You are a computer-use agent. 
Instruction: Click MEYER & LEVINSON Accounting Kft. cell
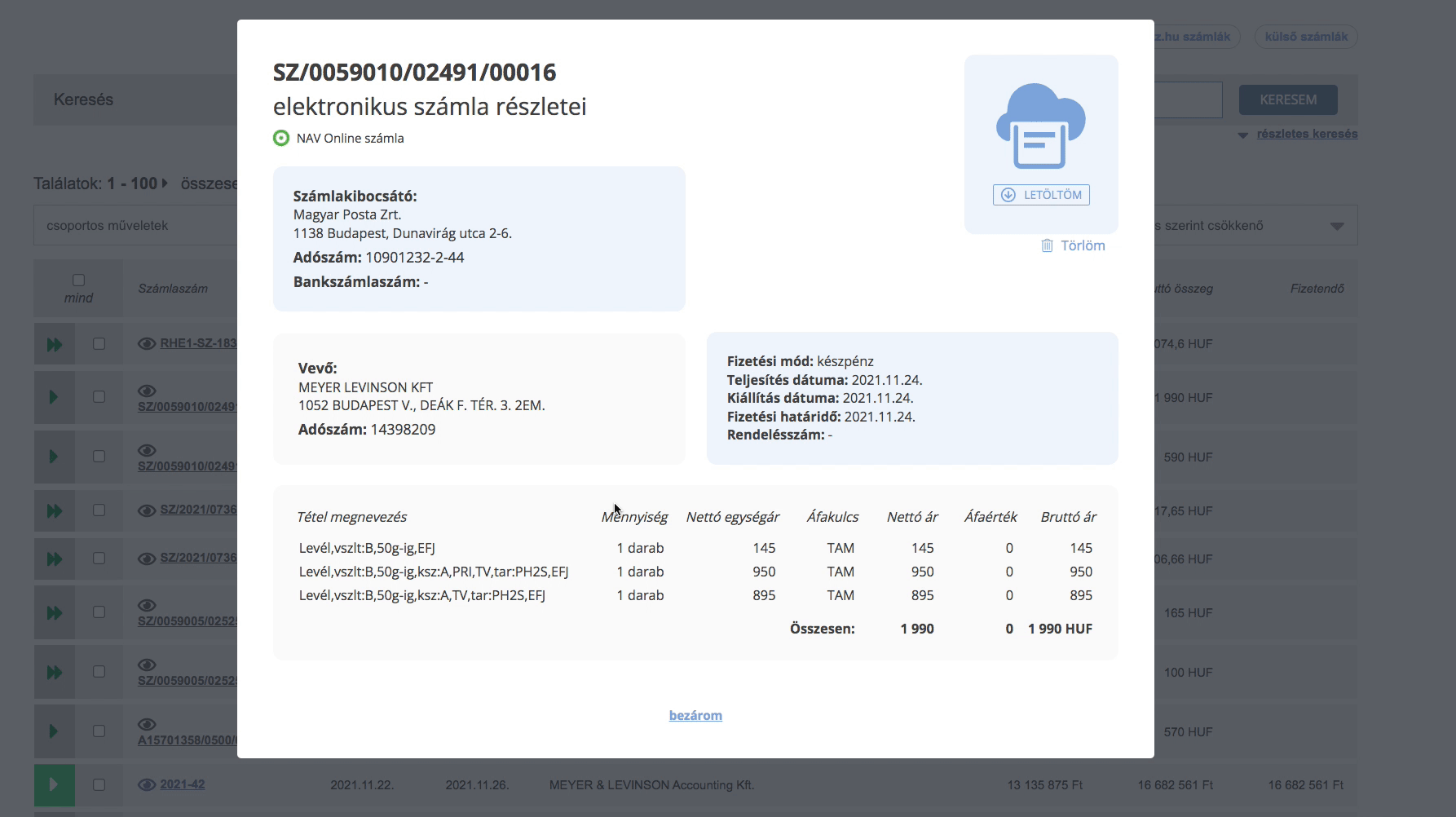651,785
